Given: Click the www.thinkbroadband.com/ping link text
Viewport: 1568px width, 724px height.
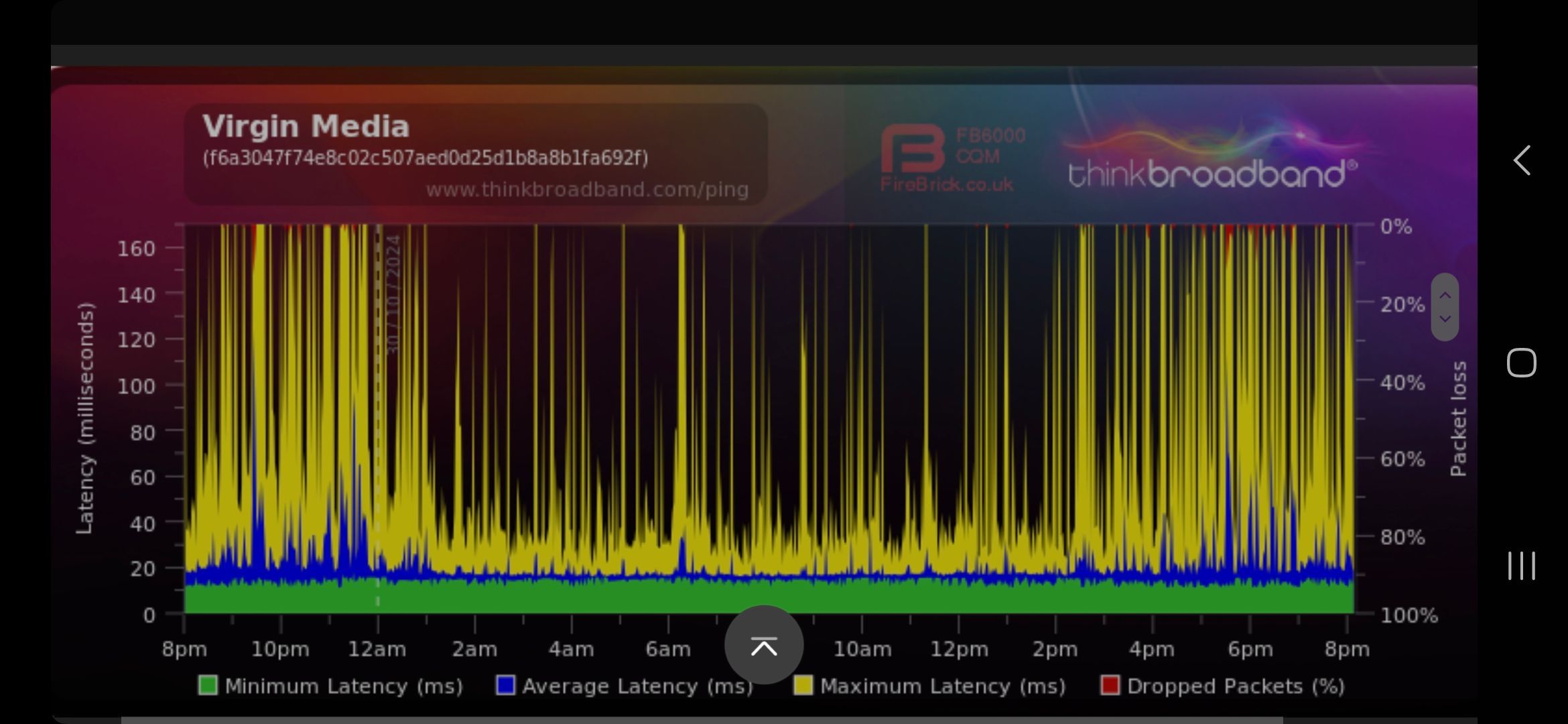Looking at the screenshot, I should tap(587, 190).
